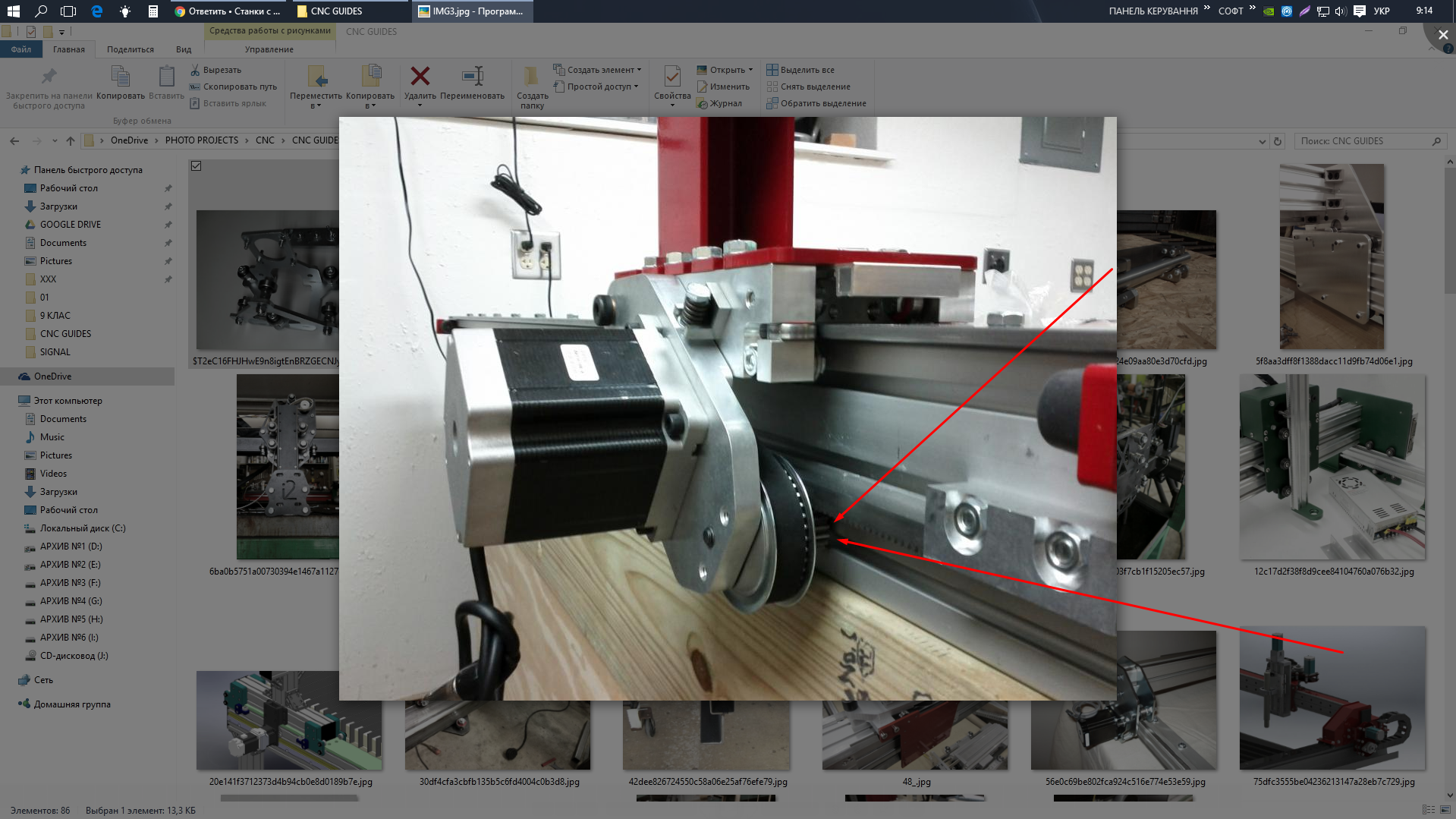Click Снять выделение deselect command

coord(809,87)
